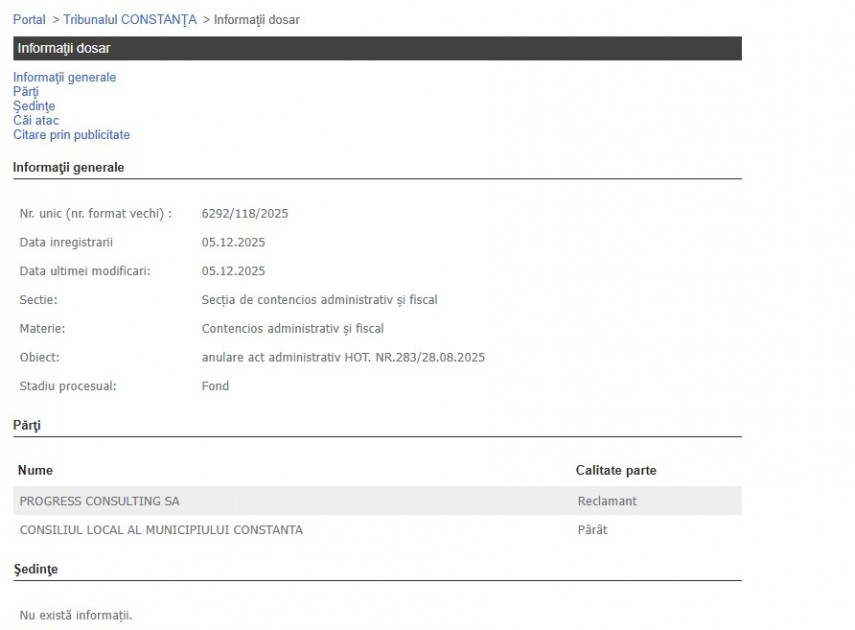Select the PROGRESS CONSULTING SA row
The height and width of the screenshot is (630, 855).
pos(100,501)
